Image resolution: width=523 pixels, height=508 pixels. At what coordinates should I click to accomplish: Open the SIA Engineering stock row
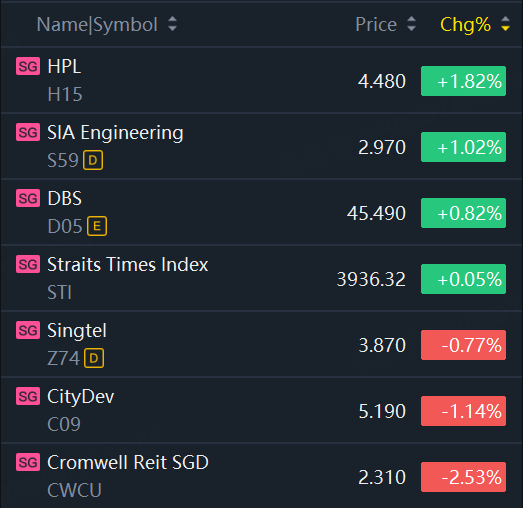pyautogui.click(x=262, y=146)
